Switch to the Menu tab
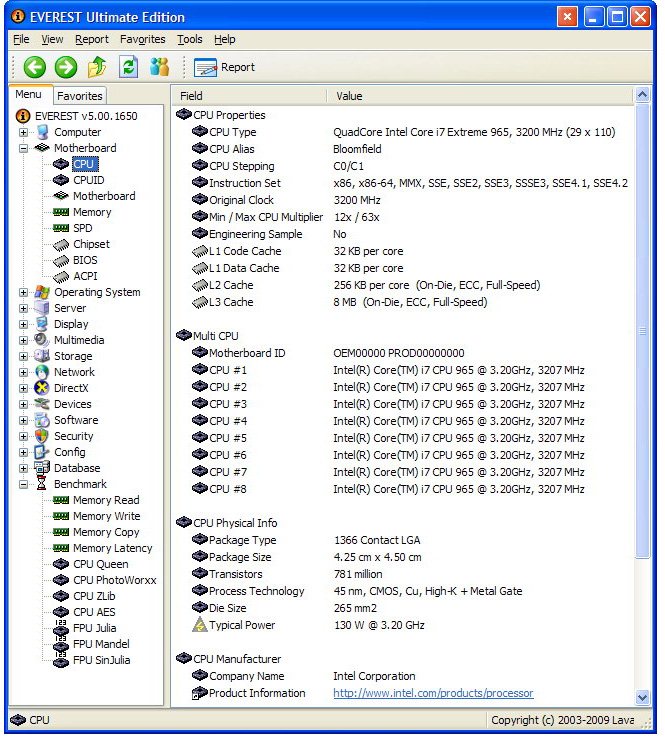Screen dimensions: 665x738 (x=29, y=95)
